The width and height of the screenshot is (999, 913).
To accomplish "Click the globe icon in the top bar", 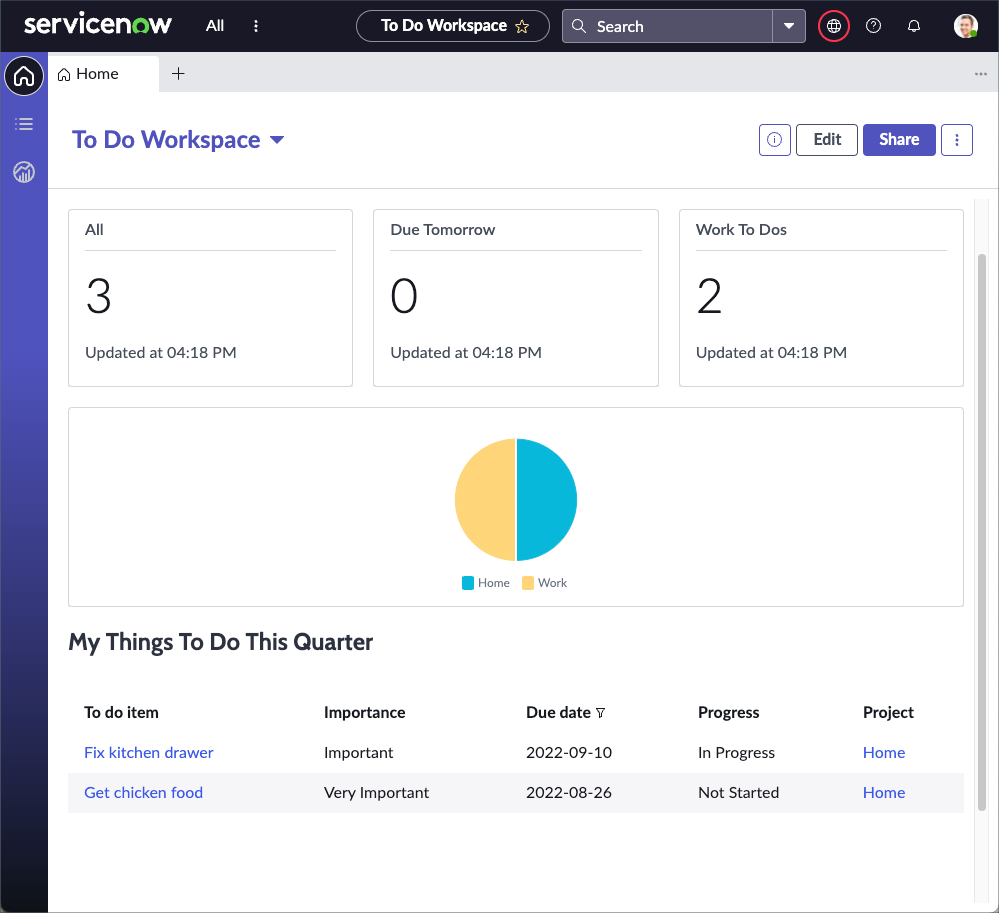I will (x=833, y=26).
